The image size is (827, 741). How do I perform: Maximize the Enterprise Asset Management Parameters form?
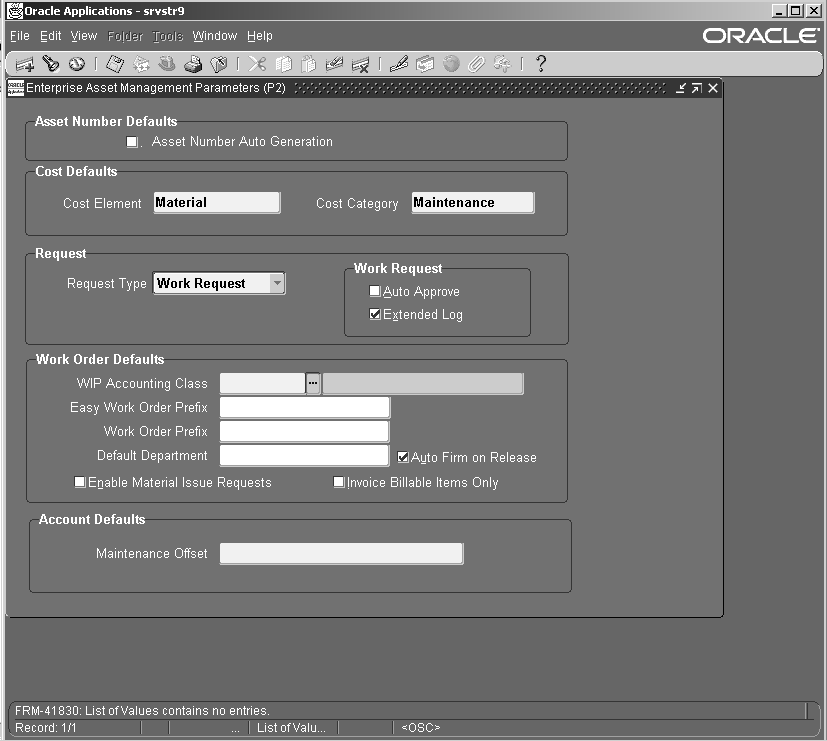(x=697, y=88)
